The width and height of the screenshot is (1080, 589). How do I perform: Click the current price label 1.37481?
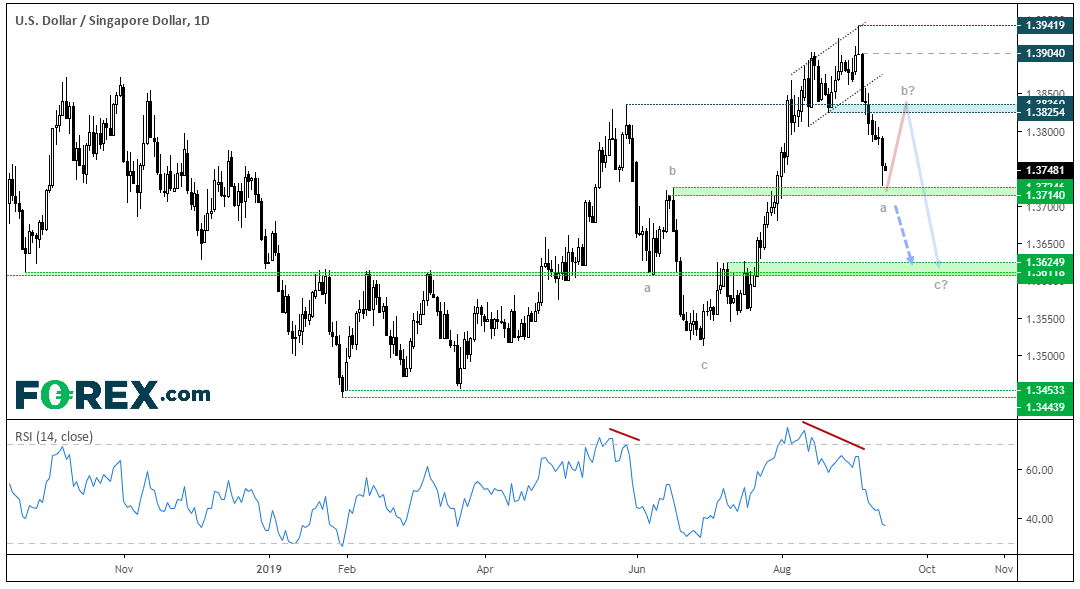point(1045,170)
